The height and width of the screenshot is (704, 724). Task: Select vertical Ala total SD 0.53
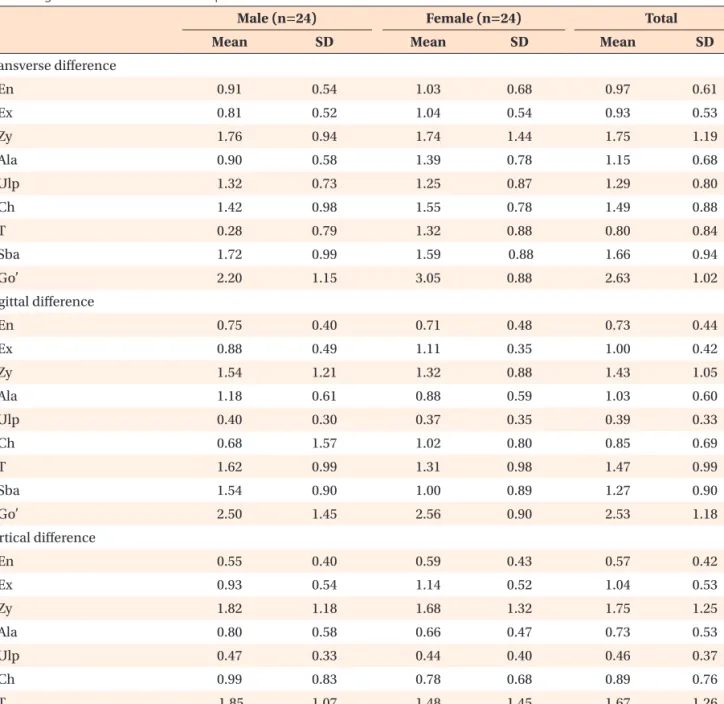pyautogui.click(x=705, y=632)
